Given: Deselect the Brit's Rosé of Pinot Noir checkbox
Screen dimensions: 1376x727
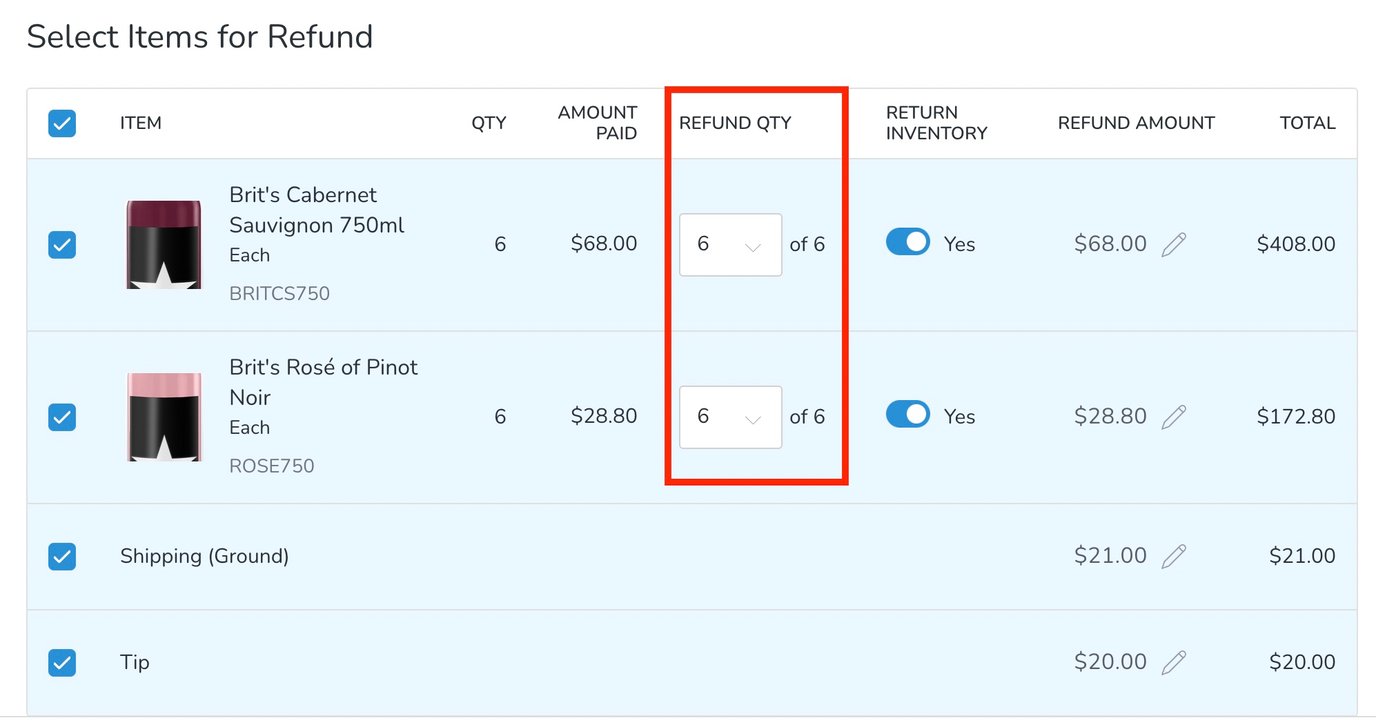Looking at the screenshot, I should click(x=62, y=417).
